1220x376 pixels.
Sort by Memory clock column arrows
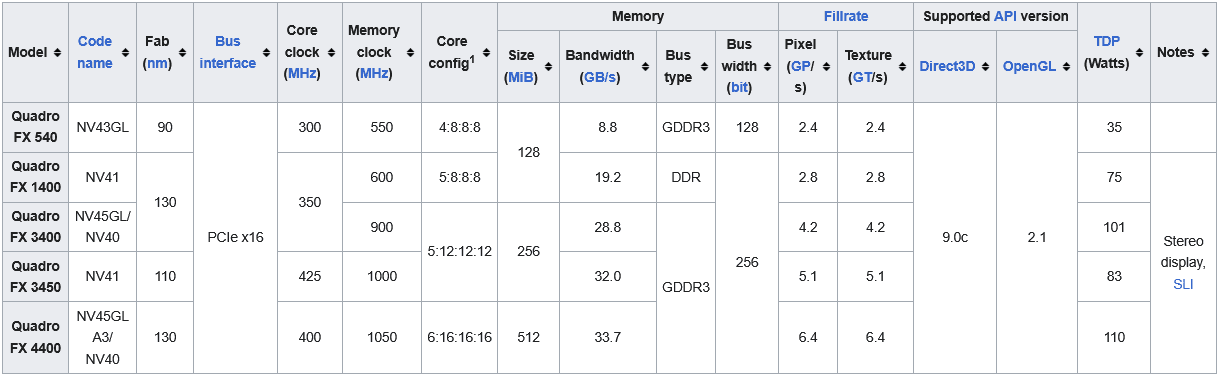[410, 52]
